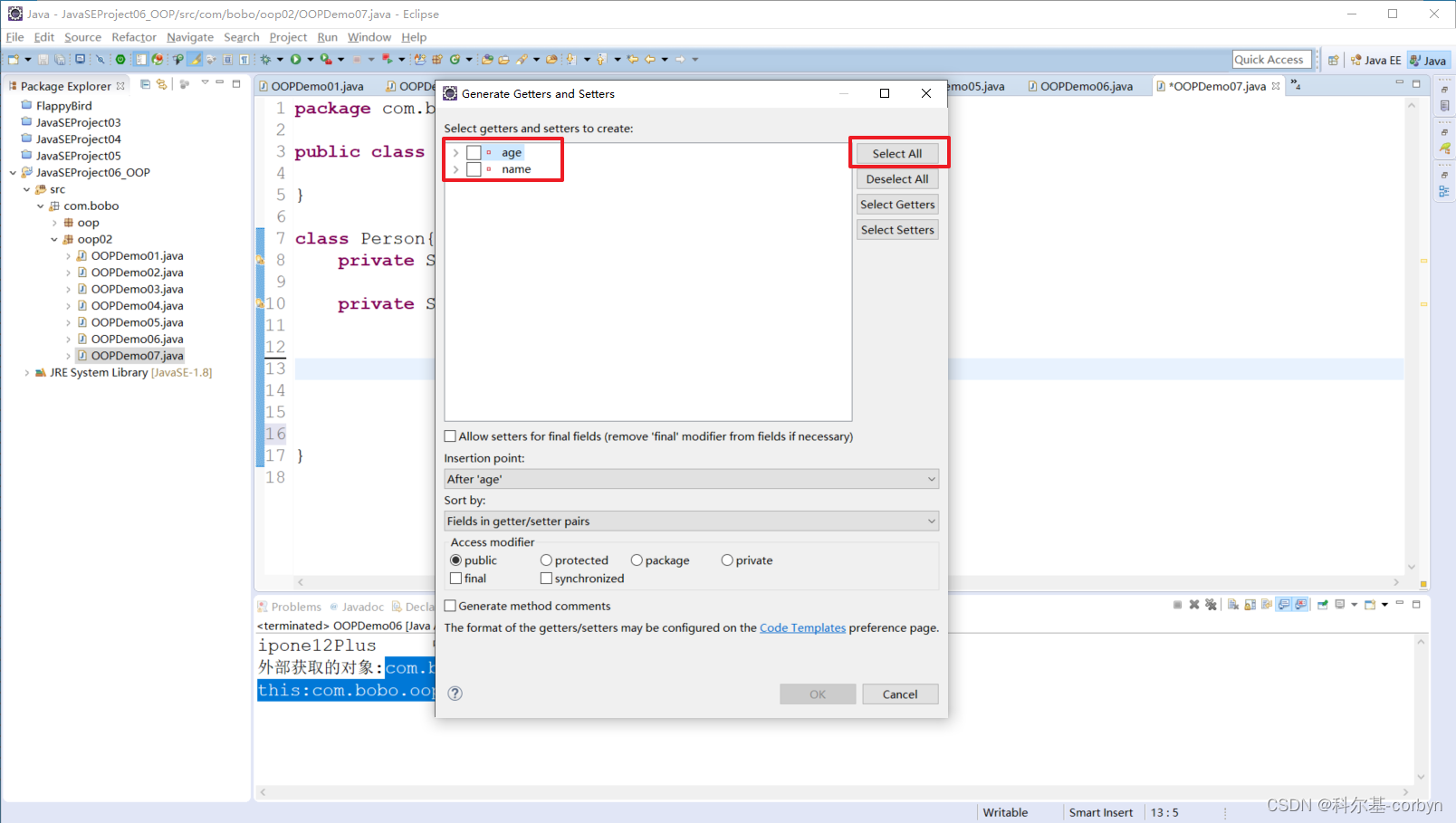Image resolution: width=1456 pixels, height=823 pixels.
Task: Collapse All in Package Explorer
Action: 145,84
